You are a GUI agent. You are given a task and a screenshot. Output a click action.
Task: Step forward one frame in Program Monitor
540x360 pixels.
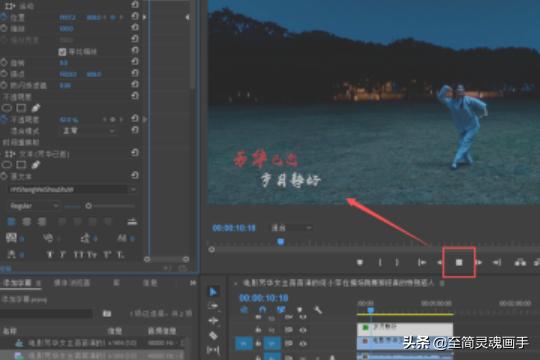(x=479, y=263)
